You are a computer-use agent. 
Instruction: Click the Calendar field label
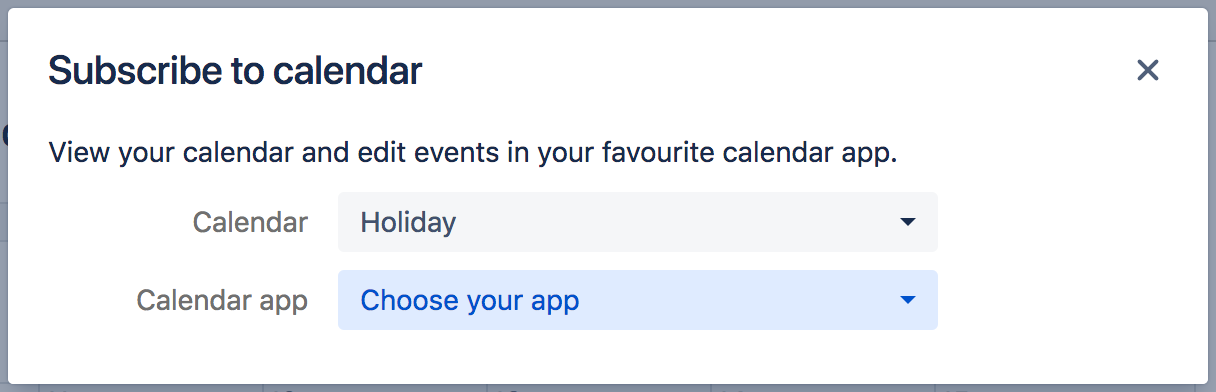[250, 222]
